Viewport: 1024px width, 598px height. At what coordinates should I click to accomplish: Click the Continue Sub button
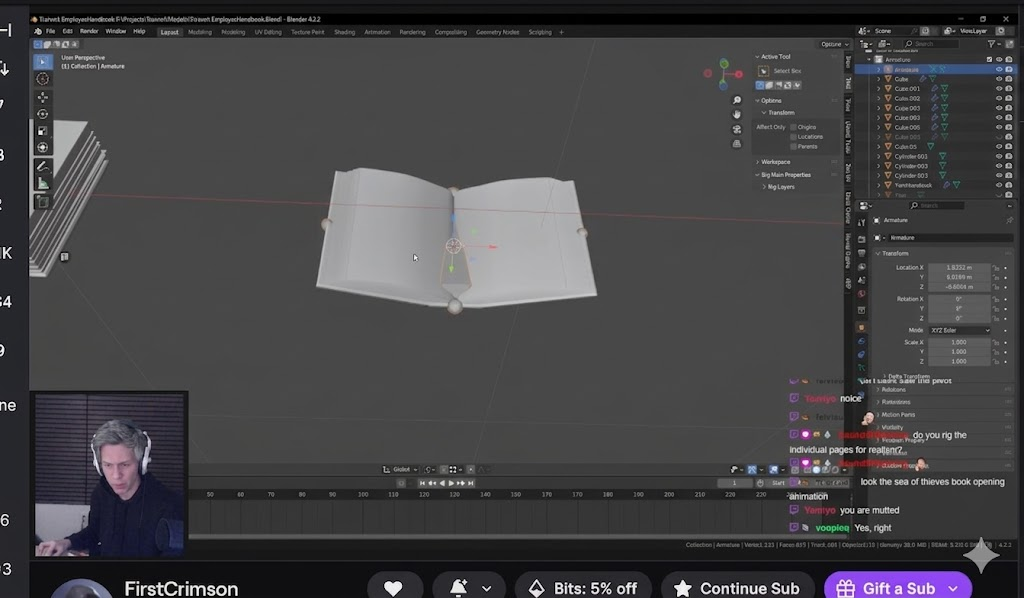point(738,588)
